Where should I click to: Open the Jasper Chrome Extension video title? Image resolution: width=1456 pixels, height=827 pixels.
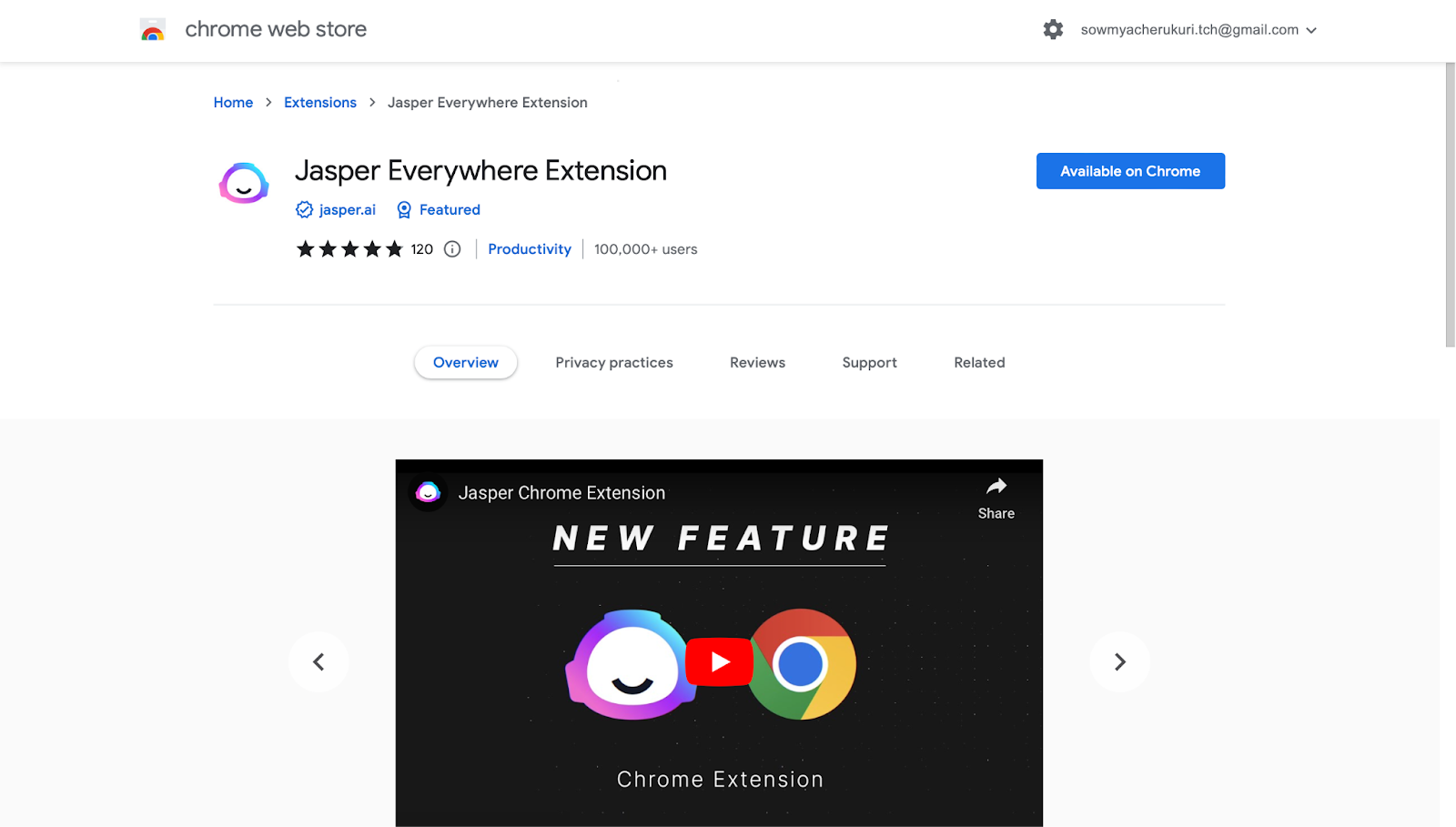[561, 493]
